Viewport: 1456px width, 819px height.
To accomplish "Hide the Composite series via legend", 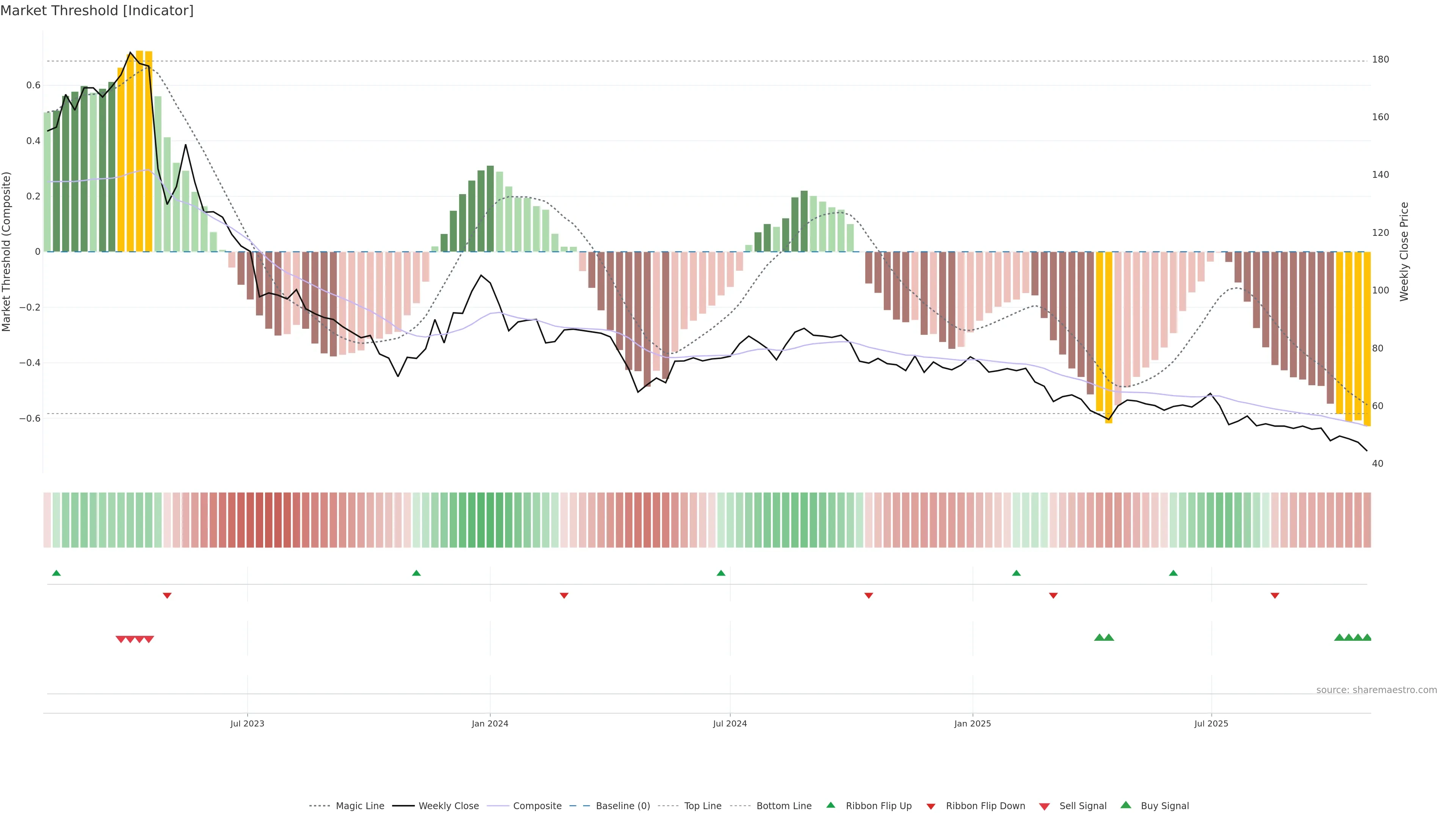I will tap(537, 805).
